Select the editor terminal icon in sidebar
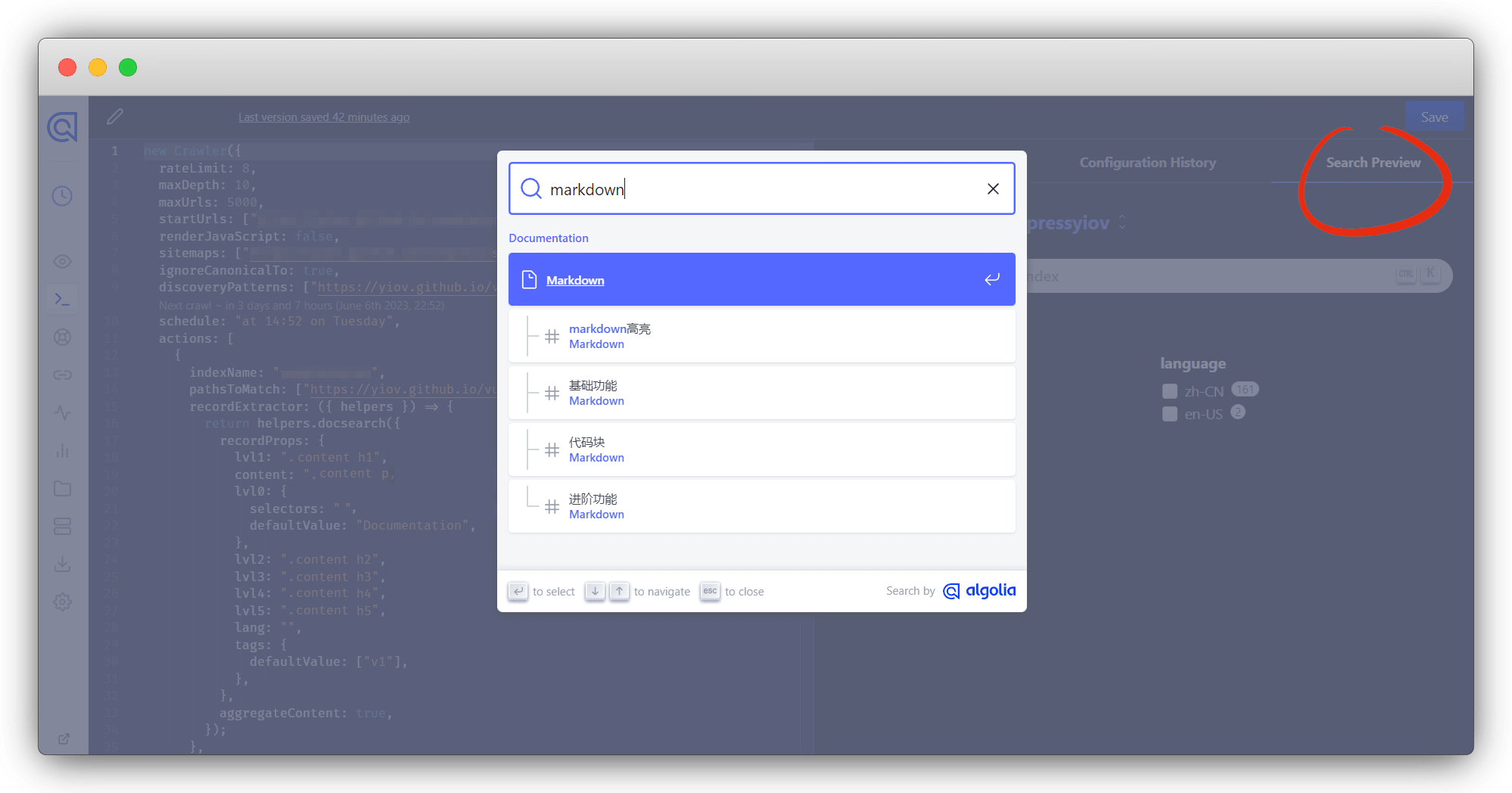Viewport: 1512px width, 793px height. click(62, 300)
